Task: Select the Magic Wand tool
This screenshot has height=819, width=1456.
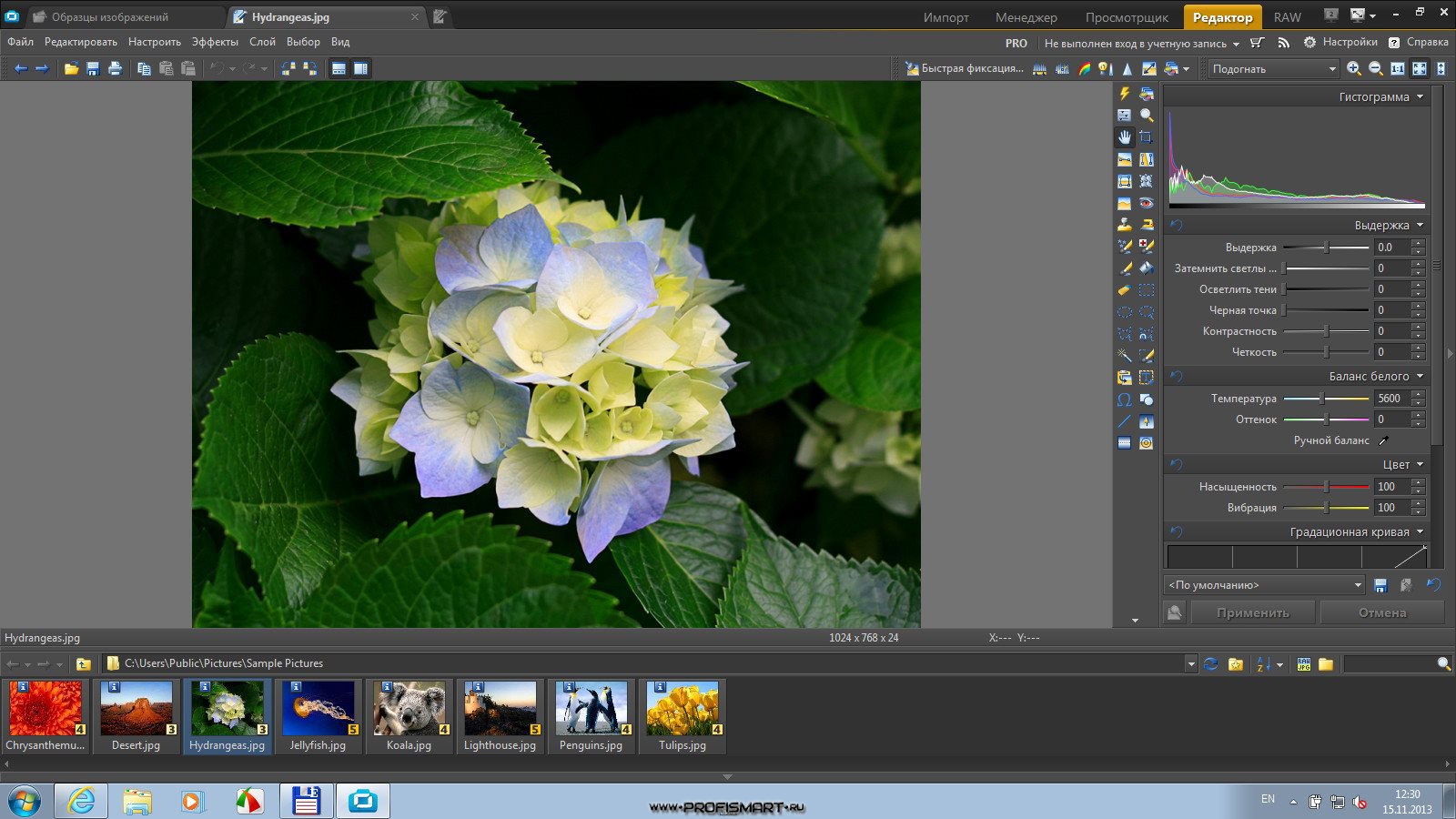Action: point(1125,356)
